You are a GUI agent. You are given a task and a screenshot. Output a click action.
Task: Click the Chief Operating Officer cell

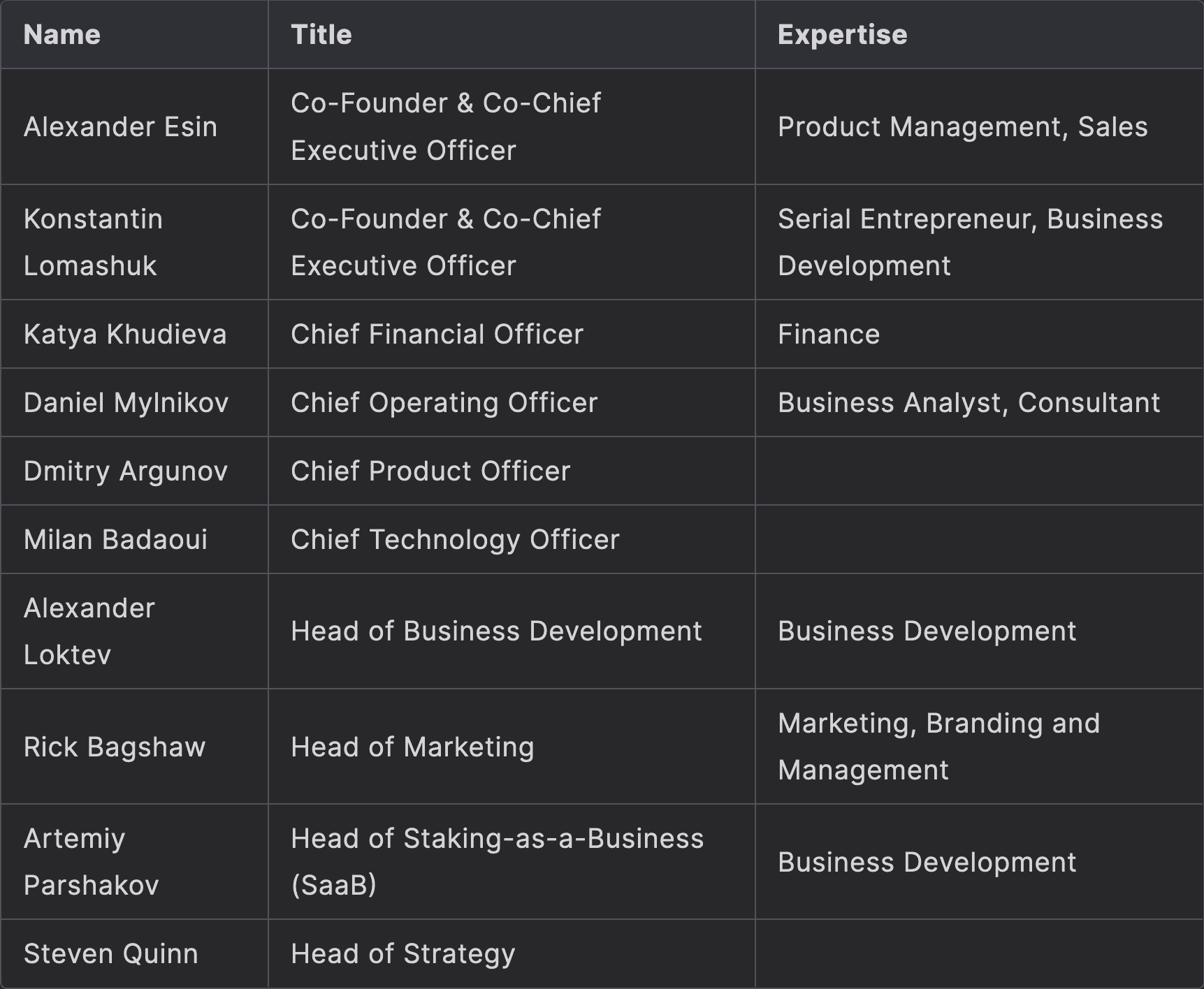[444, 403]
